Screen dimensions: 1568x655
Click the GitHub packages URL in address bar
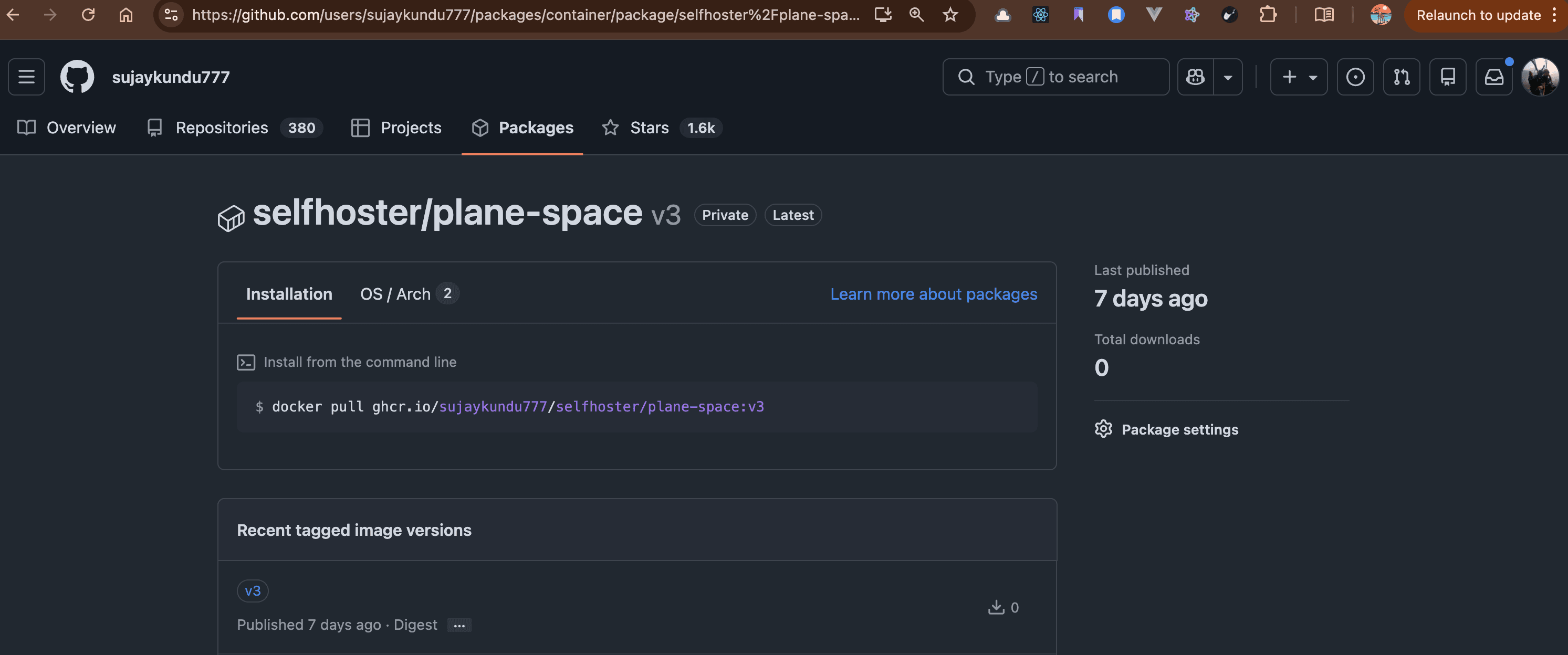click(x=526, y=15)
